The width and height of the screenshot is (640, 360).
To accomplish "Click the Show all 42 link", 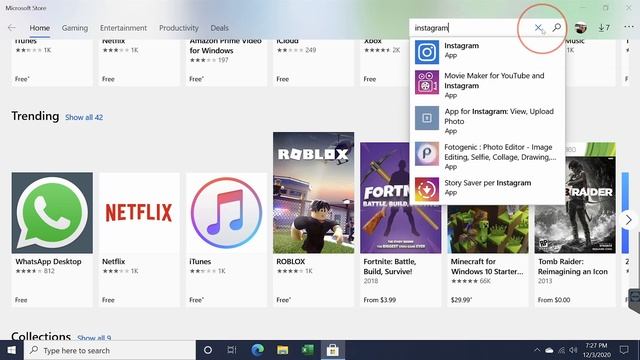I will [x=84, y=117].
